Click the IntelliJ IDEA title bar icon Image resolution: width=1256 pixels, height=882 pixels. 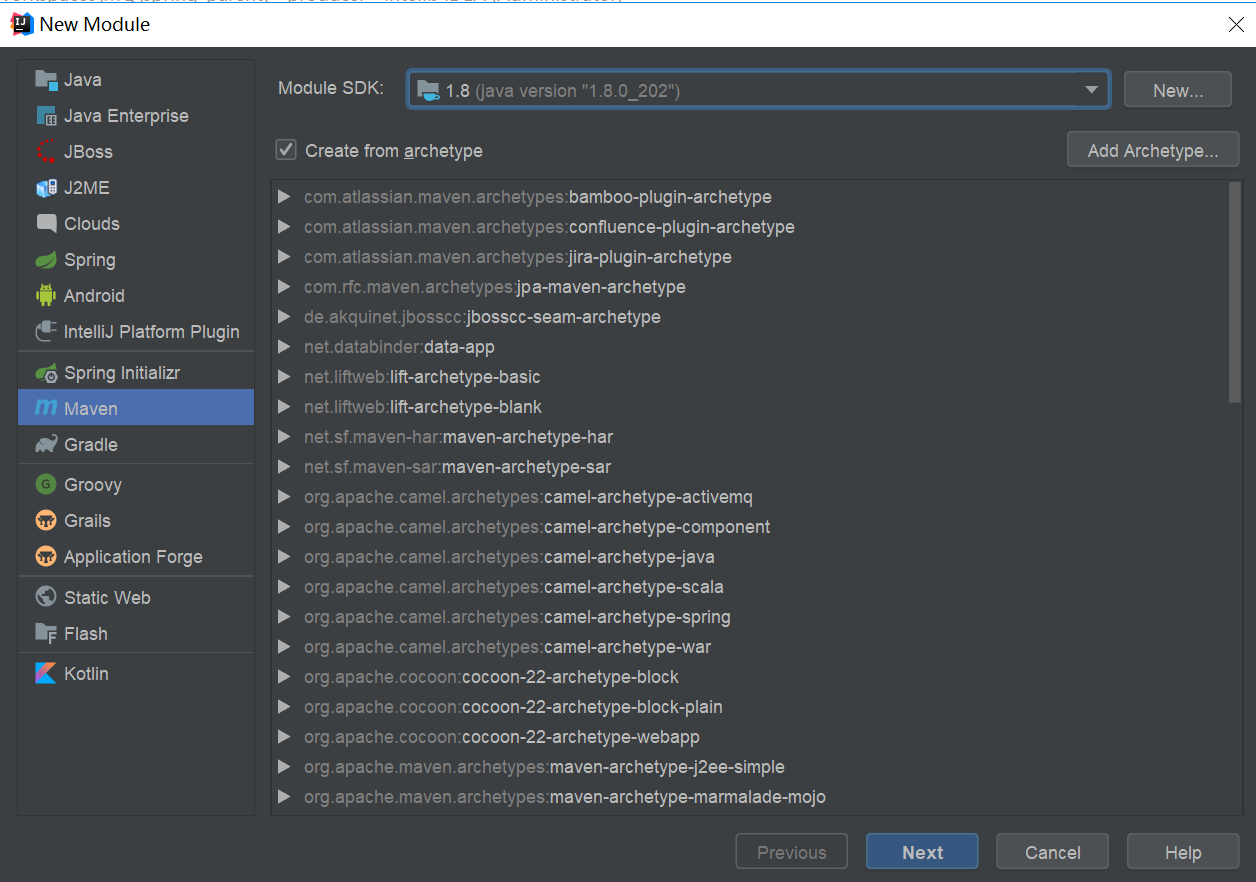pyautogui.click(x=22, y=24)
